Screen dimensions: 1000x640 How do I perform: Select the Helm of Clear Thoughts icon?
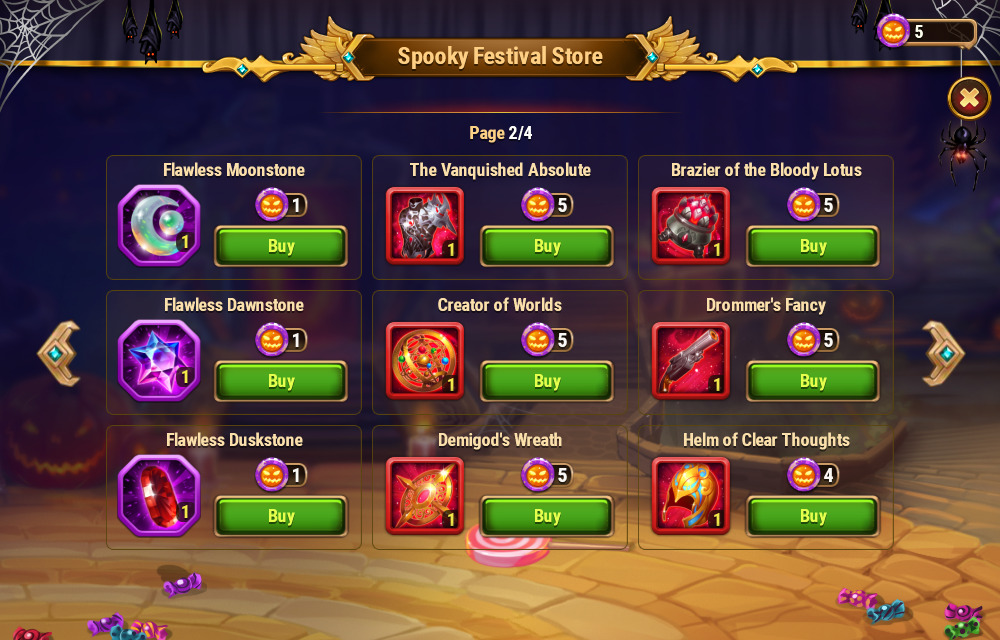691,496
